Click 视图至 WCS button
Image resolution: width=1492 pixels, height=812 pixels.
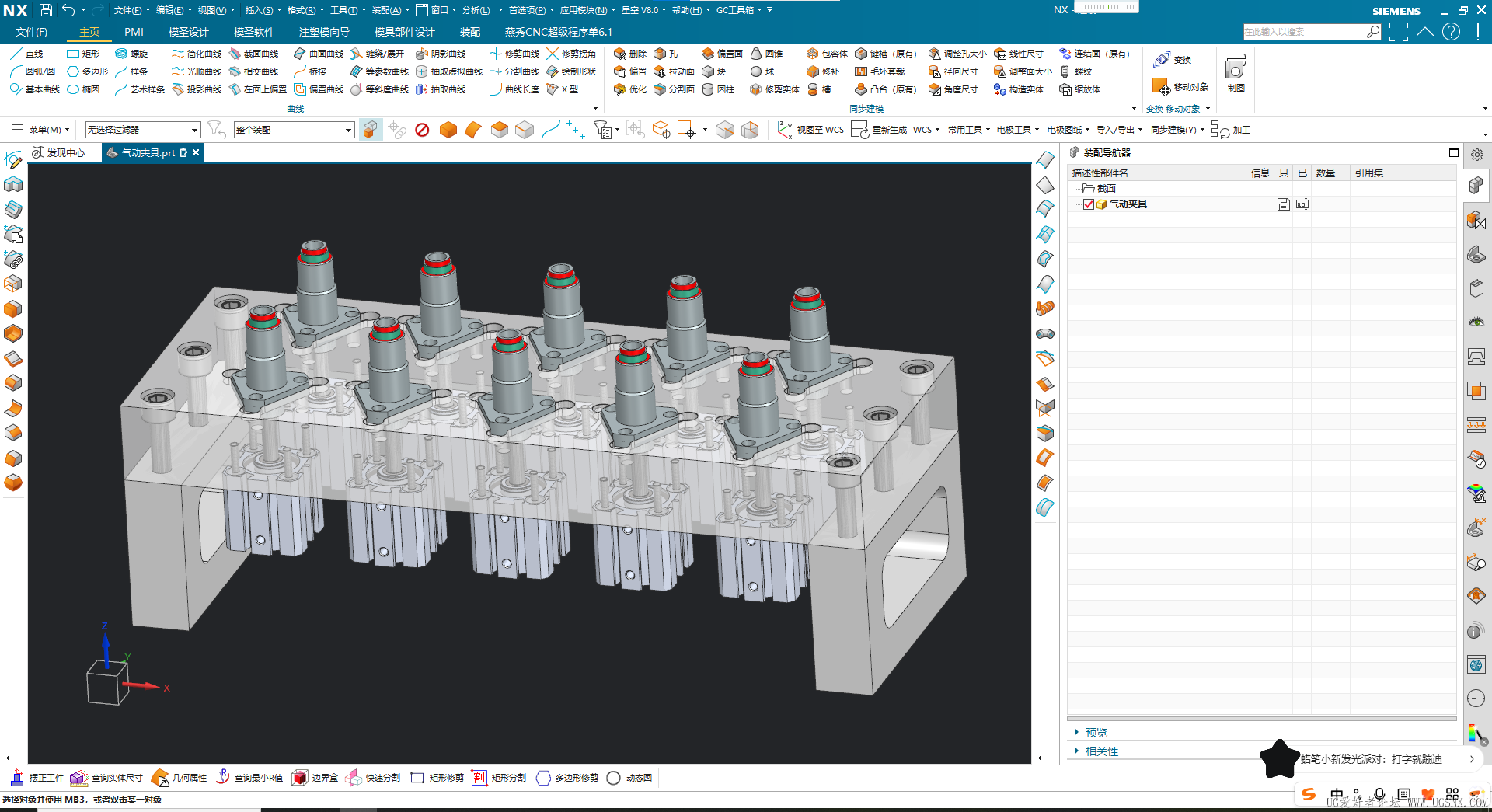click(811, 130)
